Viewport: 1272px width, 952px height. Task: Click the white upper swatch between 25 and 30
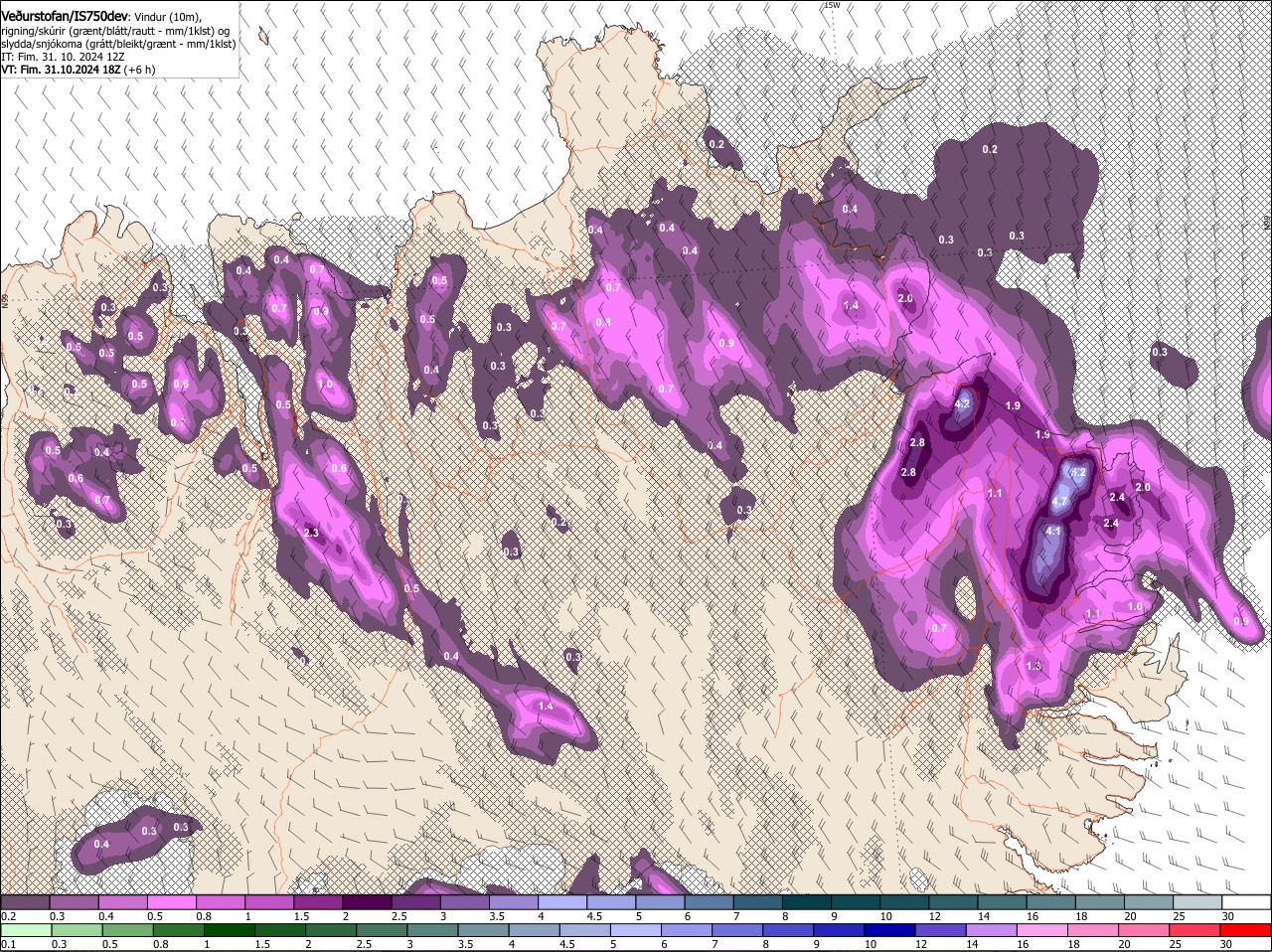[1198, 902]
